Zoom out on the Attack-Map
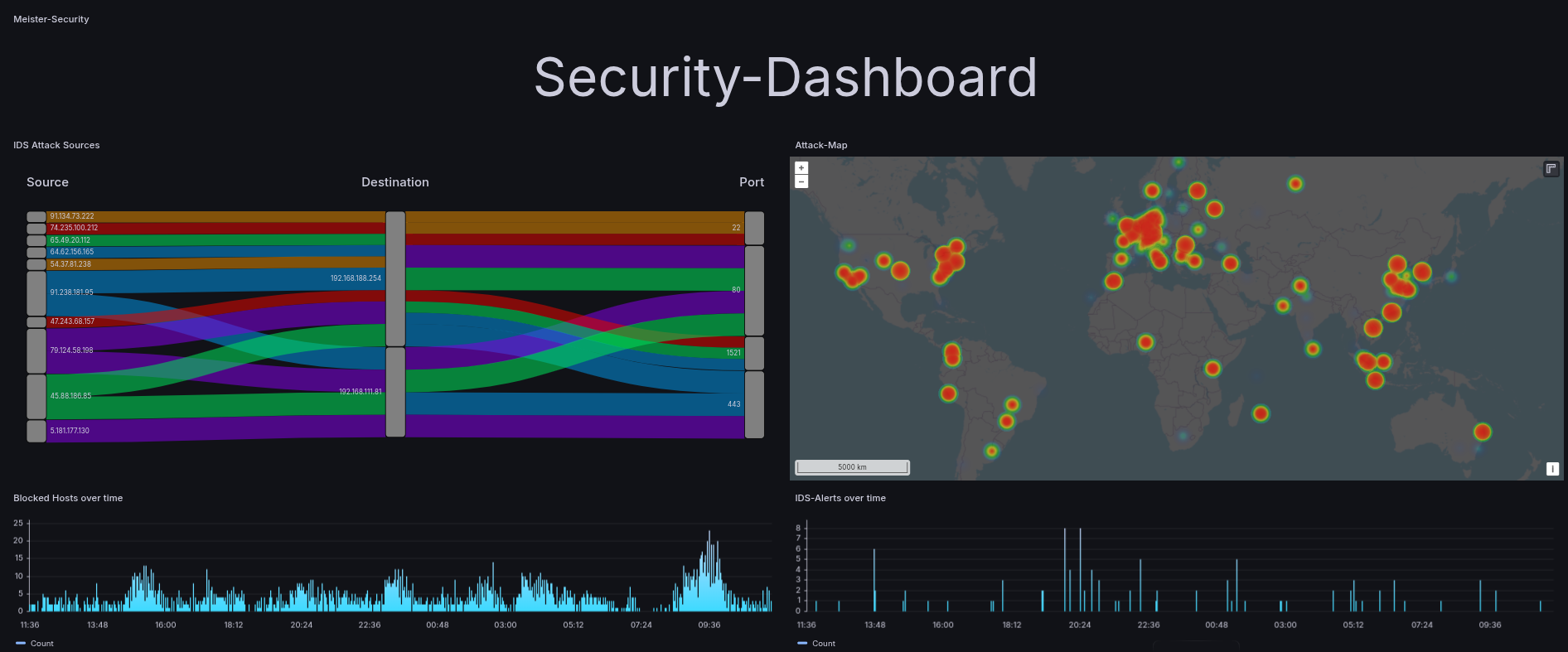The image size is (1568, 652). point(801,181)
